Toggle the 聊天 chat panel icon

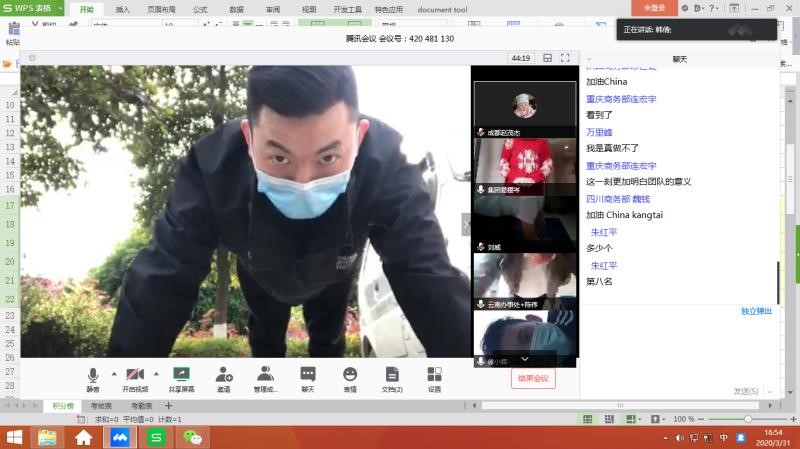click(308, 378)
